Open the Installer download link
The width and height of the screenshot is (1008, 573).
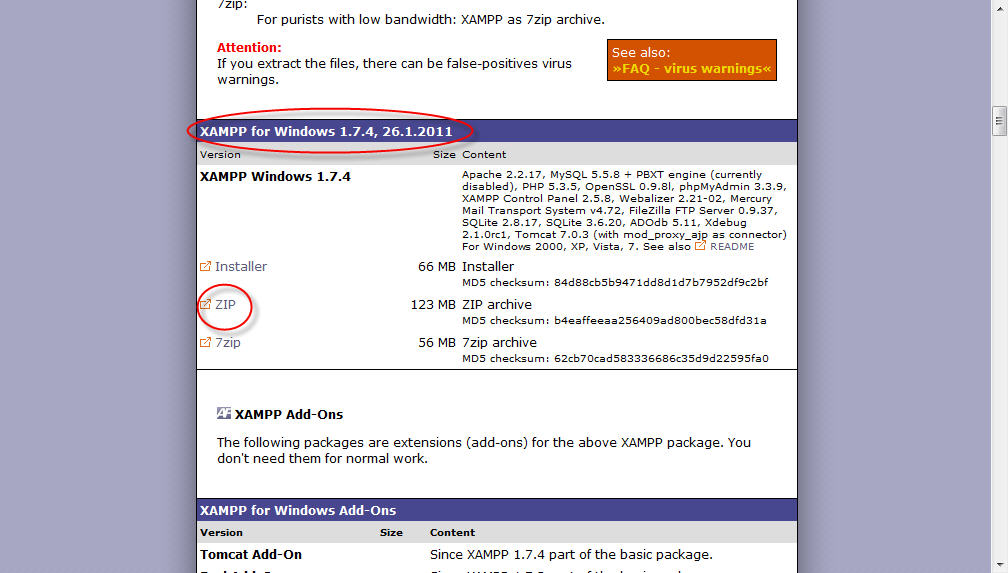click(241, 267)
